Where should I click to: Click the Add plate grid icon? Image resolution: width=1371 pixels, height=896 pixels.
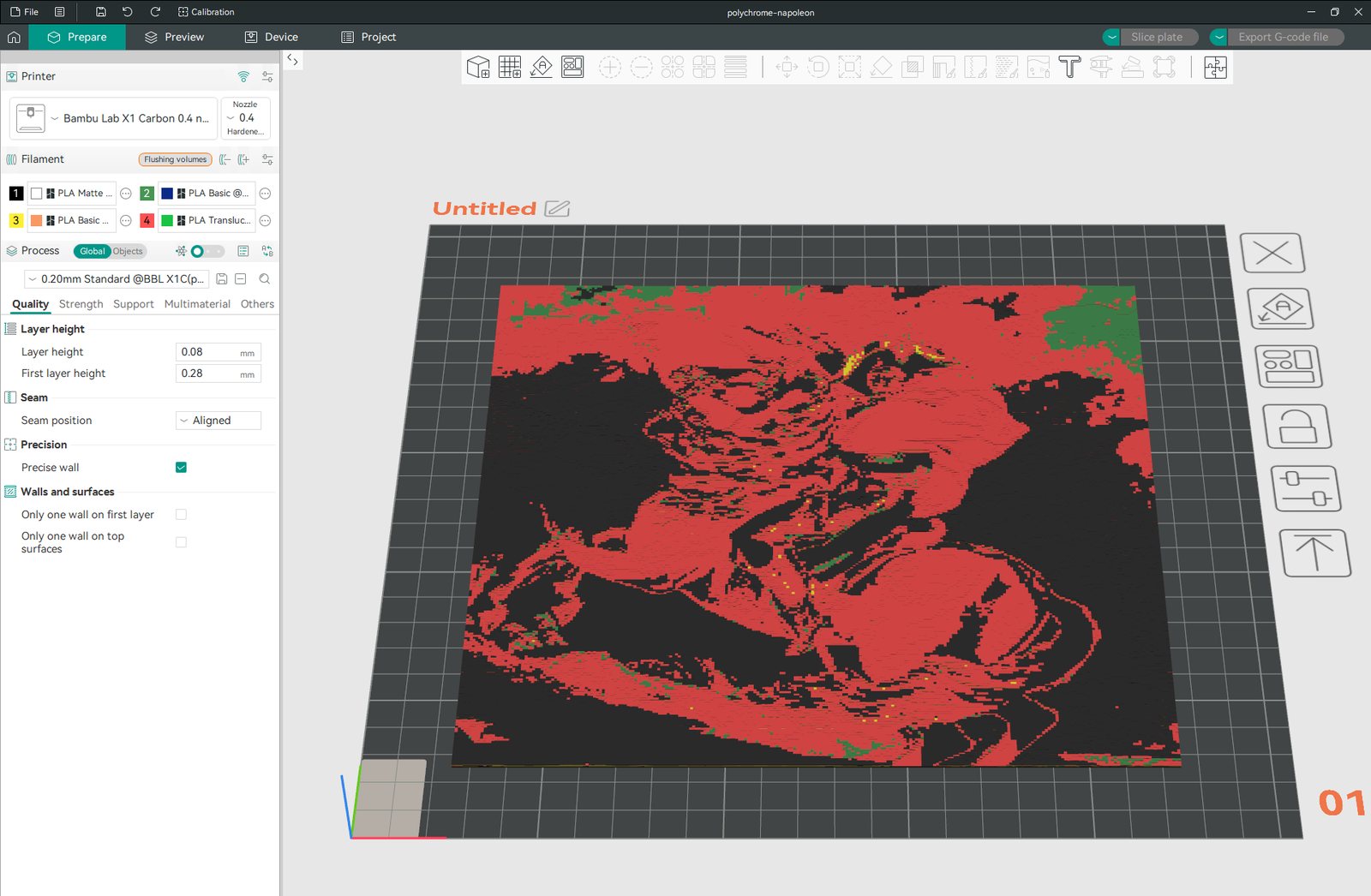tap(510, 67)
